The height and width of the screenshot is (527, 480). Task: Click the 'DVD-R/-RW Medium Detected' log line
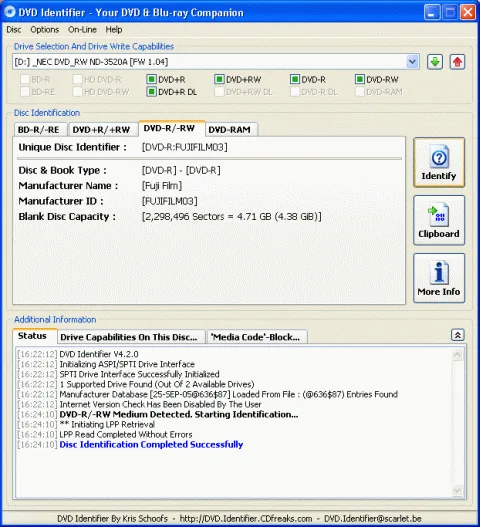point(178,414)
